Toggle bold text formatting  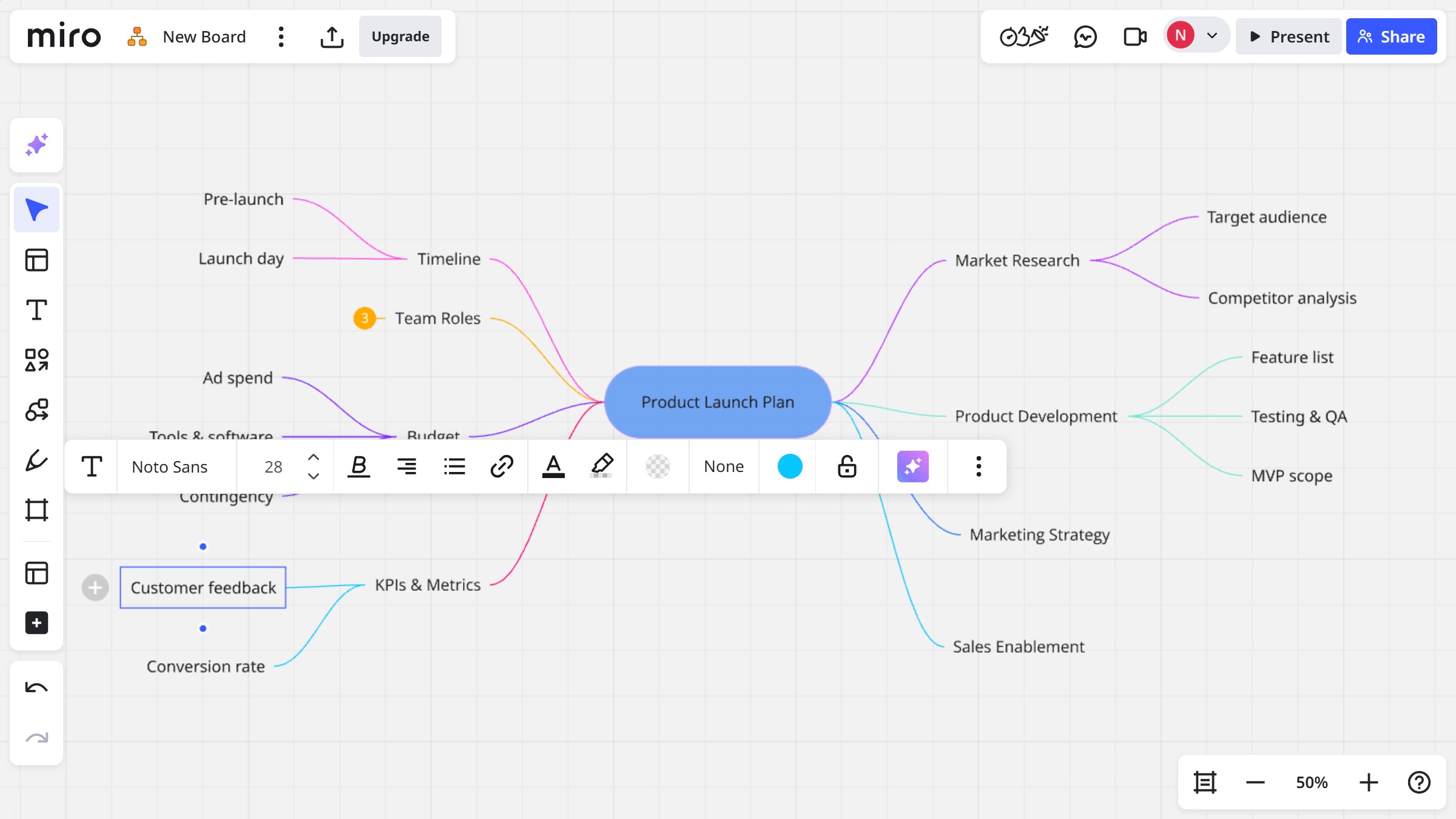pyautogui.click(x=359, y=467)
